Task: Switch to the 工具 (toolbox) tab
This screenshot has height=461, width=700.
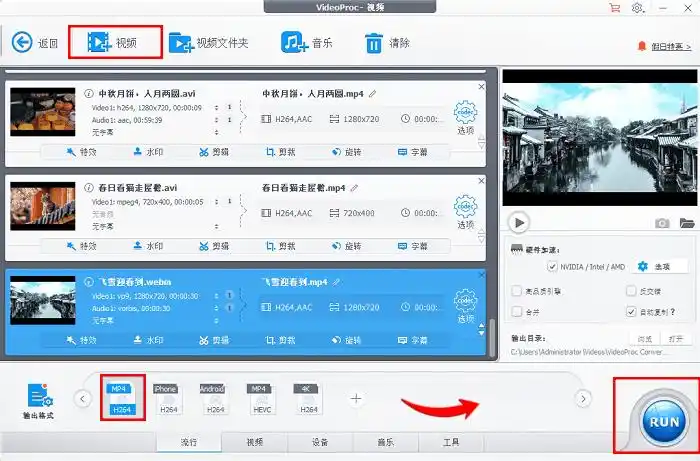Action: [451, 442]
